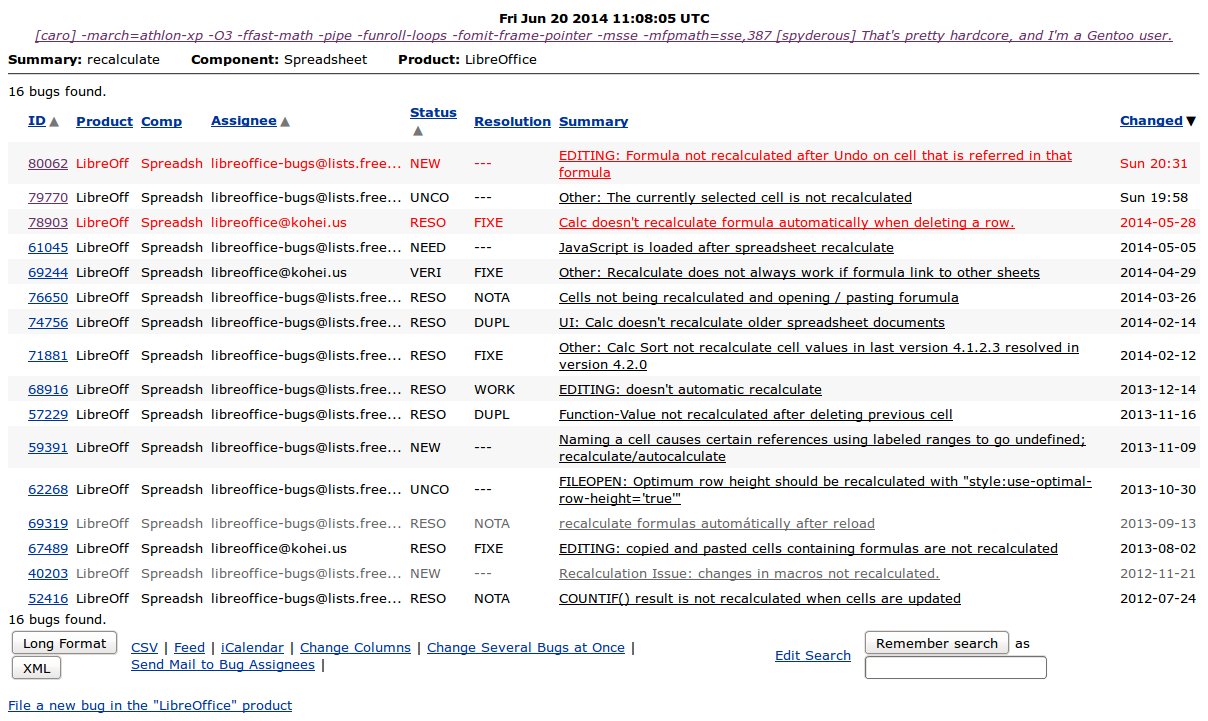Click the Long Format button
1208x721 pixels.
(x=65, y=643)
